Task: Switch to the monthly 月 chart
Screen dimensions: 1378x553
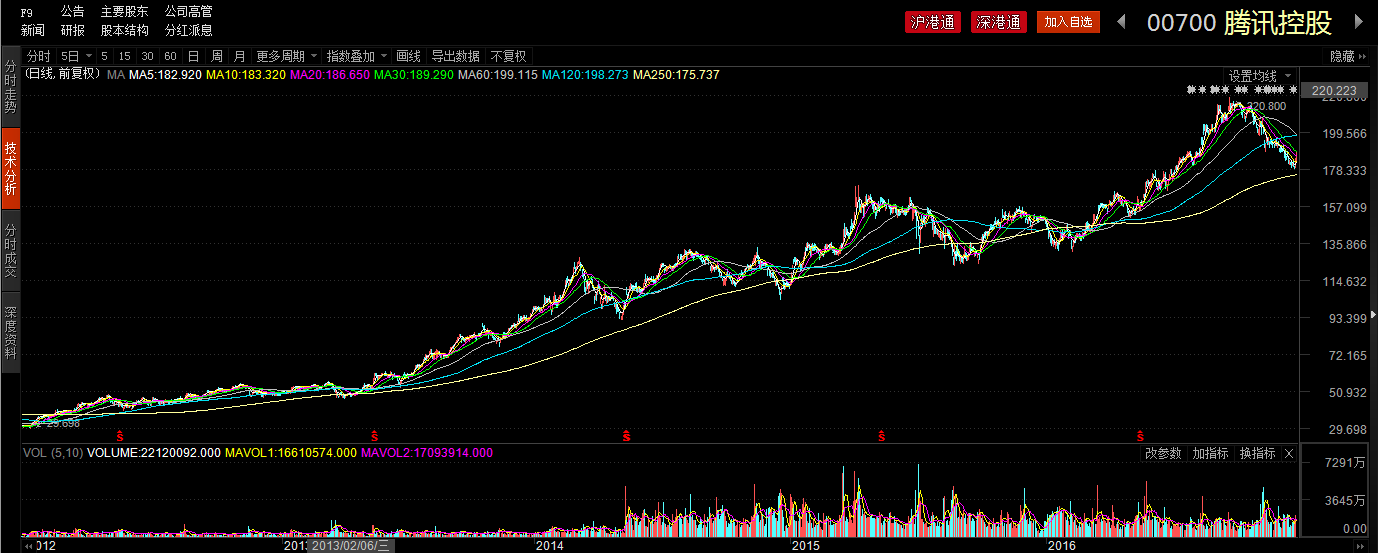Action: [x=239, y=56]
